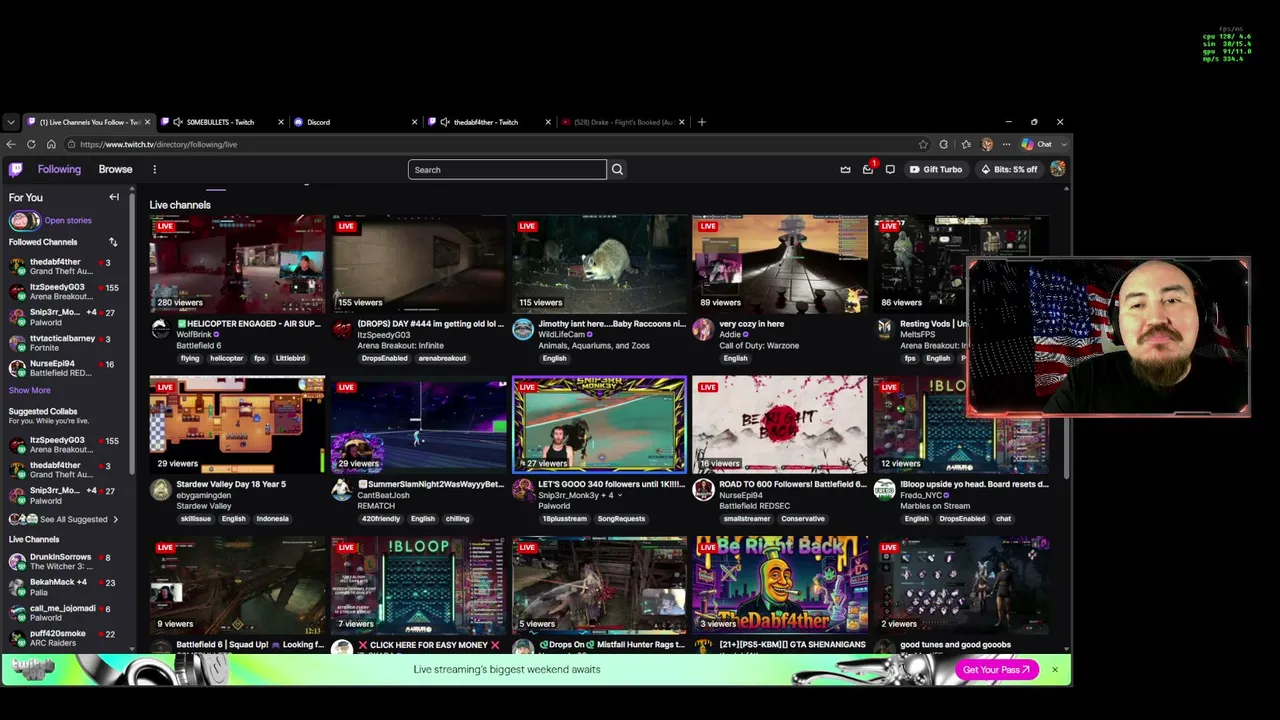Dismiss the weekend streaming banner
The image size is (1280, 720).
click(x=1054, y=669)
